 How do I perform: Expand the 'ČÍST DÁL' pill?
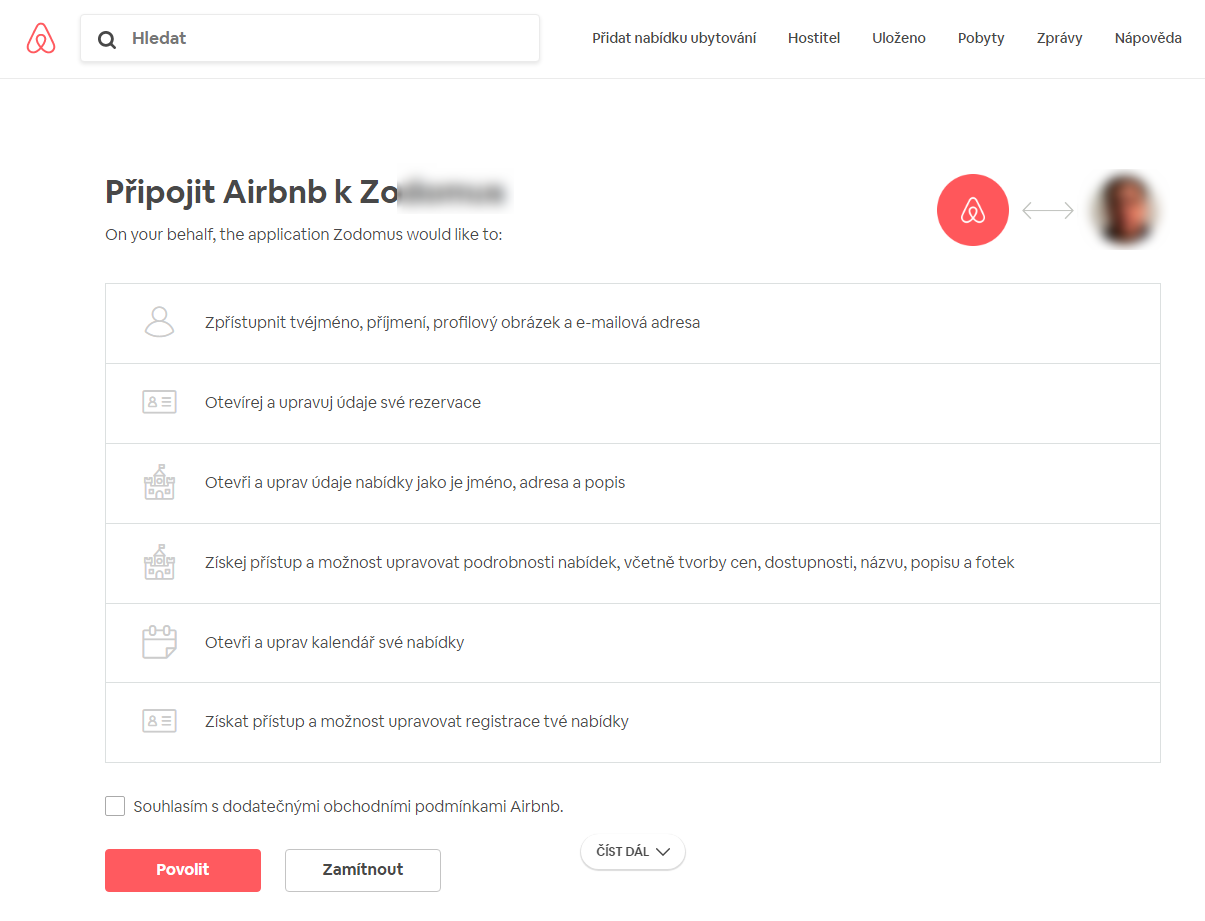[x=633, y=852]
